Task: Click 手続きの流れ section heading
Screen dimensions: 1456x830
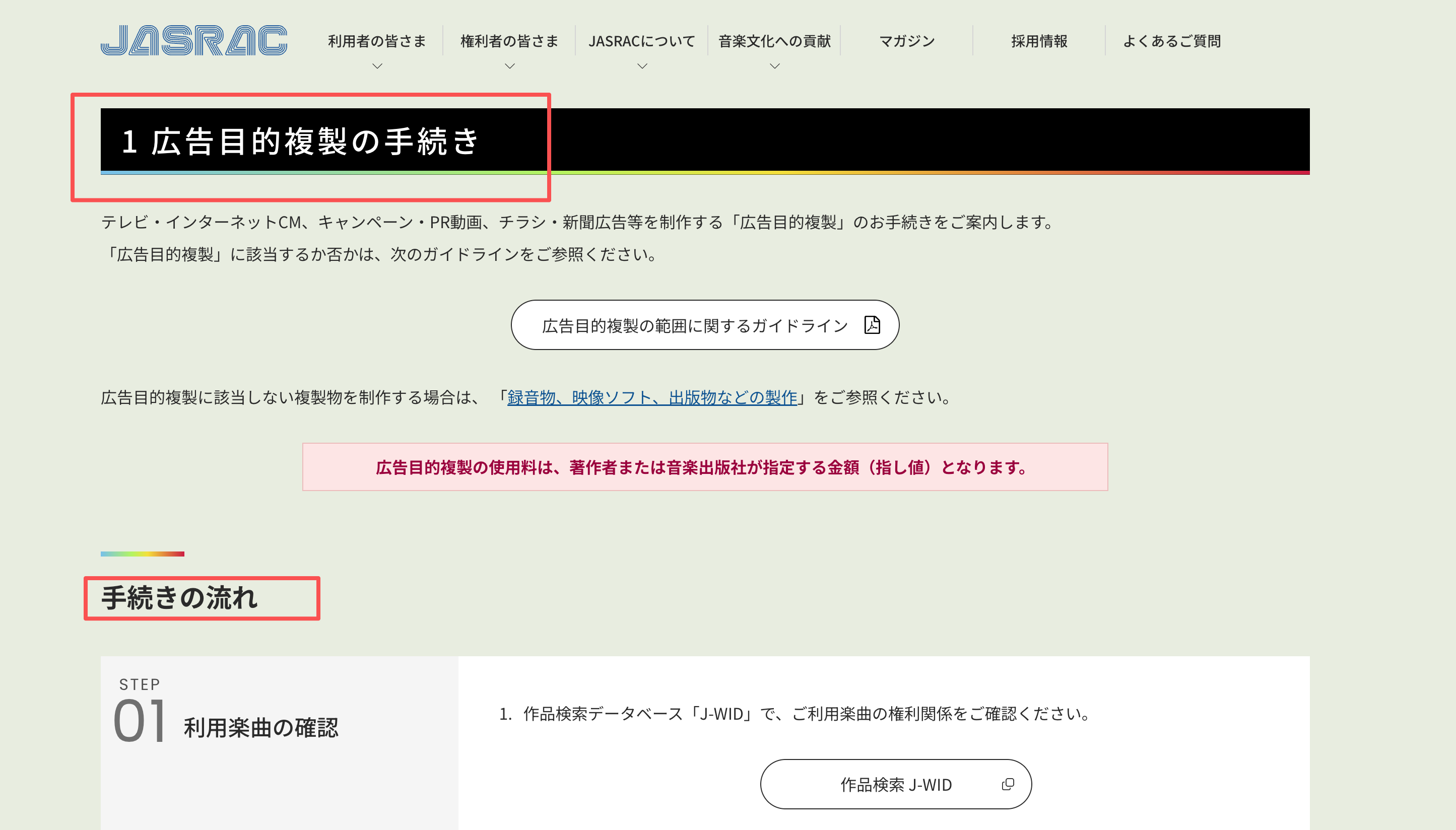Action: (179, 598)
